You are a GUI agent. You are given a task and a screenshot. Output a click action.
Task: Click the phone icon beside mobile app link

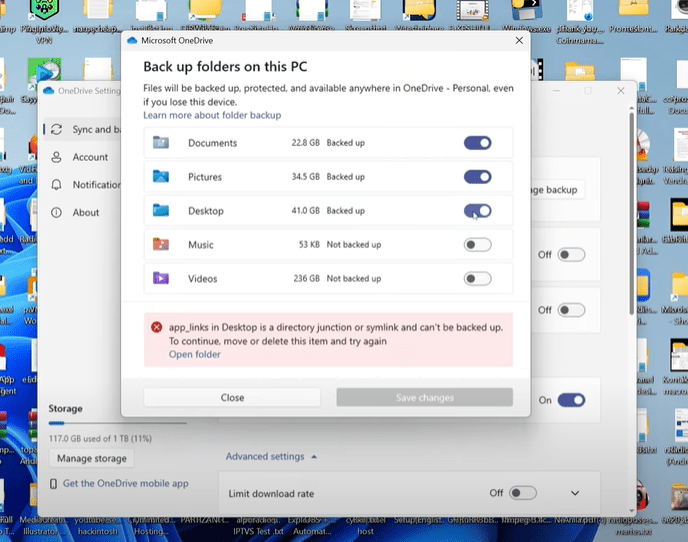54,484
